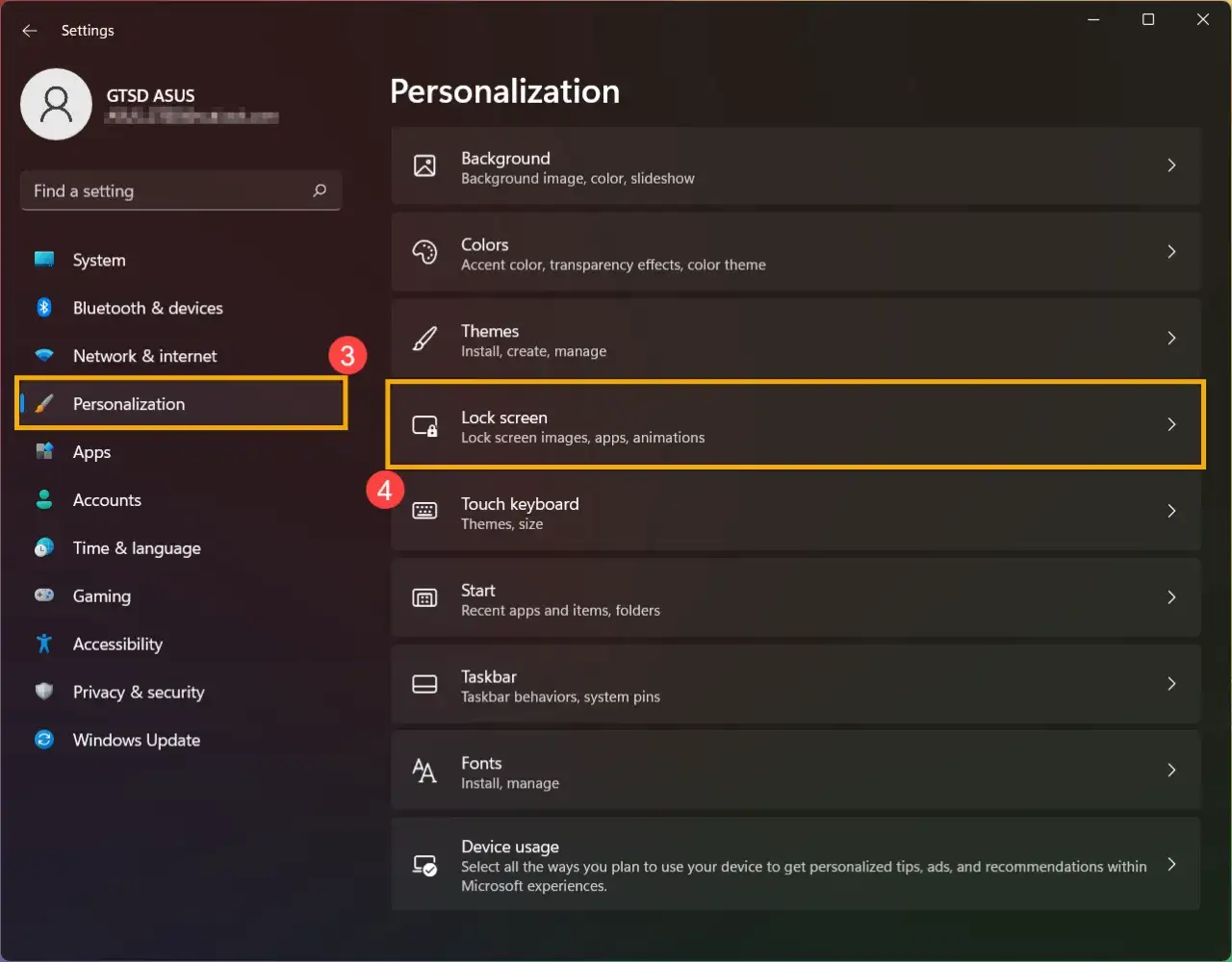
Task: Click the Device usage icon
Action: [x=424, y=864]
